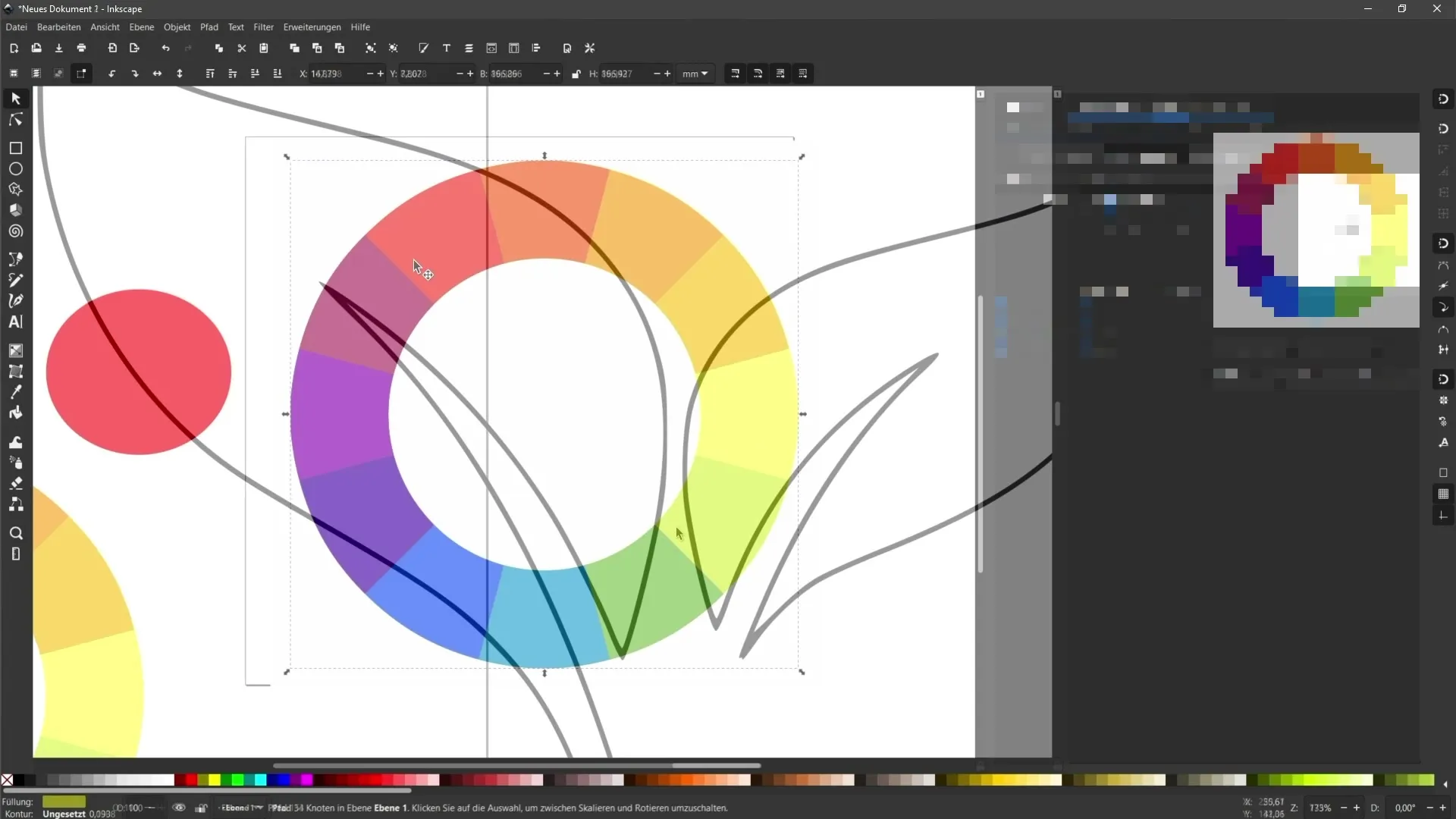Select the Mesh gradient tool
1456x819 pixels.
coord(16,372)
